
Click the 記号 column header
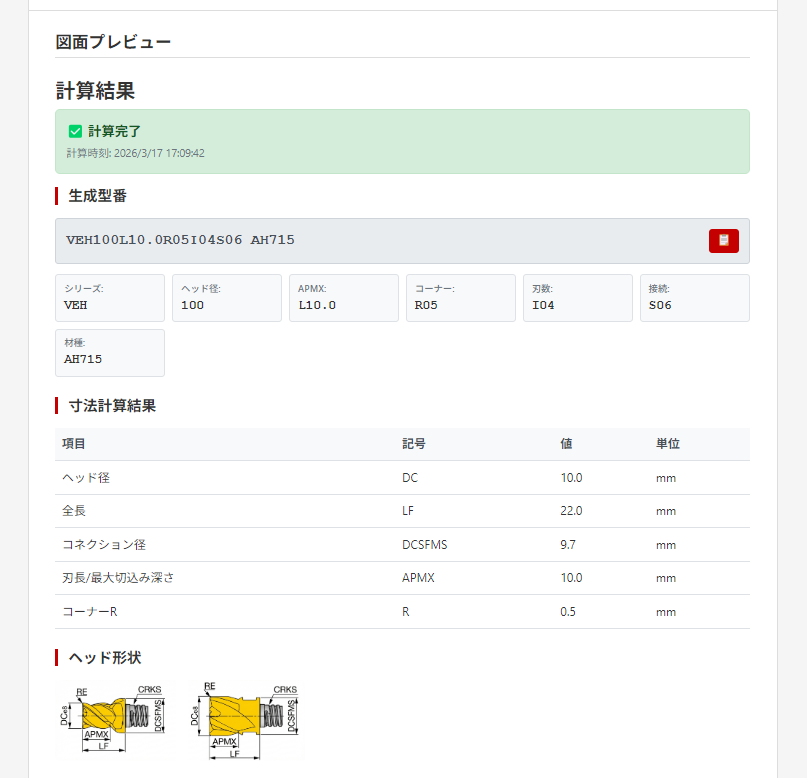414,444
